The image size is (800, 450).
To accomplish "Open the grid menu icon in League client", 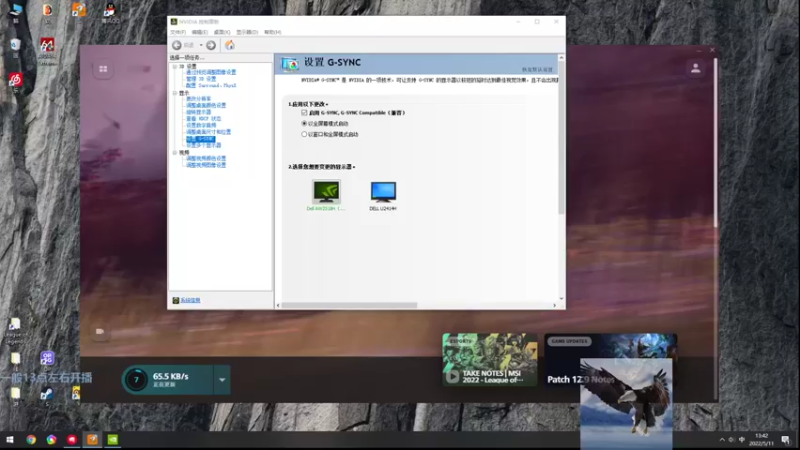I will click(103, 69).
